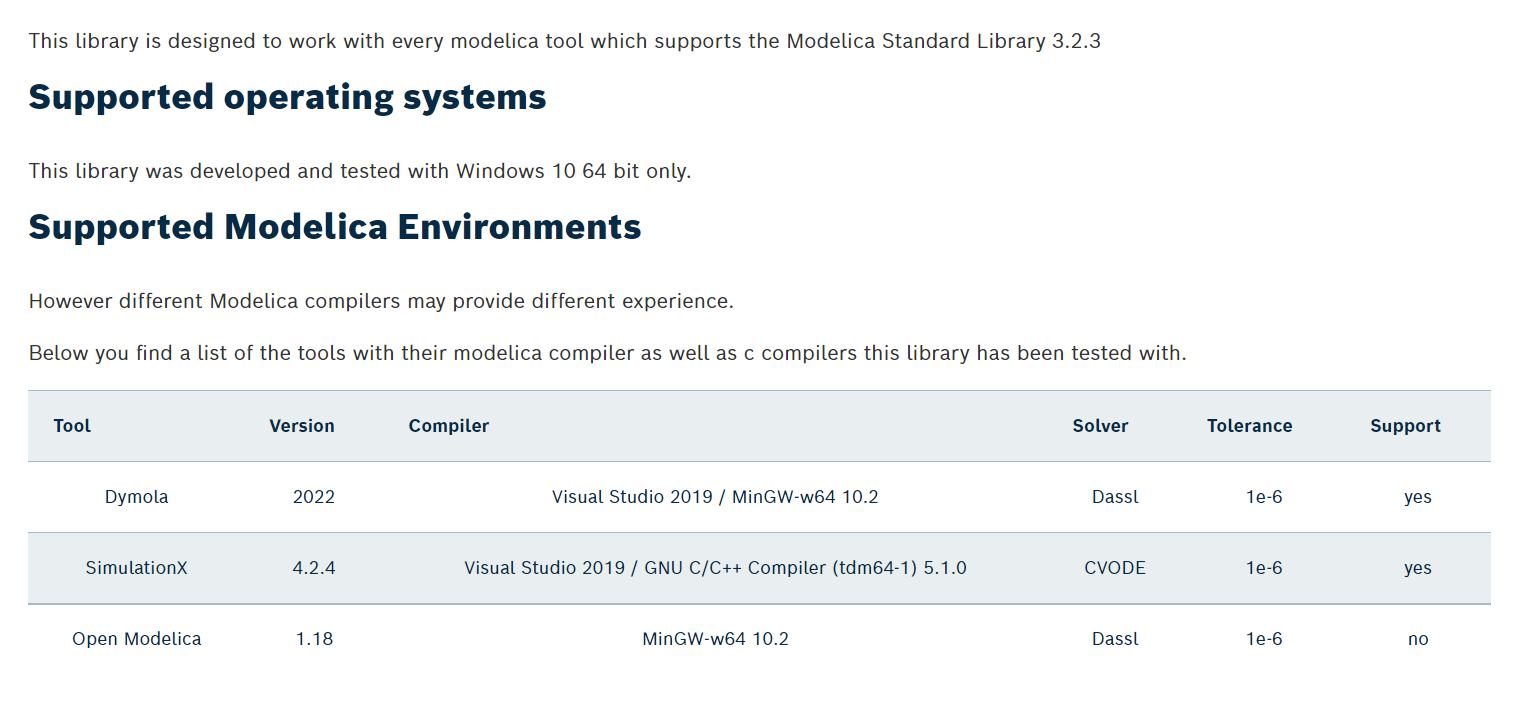
Task: Click the 2022 version cell
Action: 314,497
